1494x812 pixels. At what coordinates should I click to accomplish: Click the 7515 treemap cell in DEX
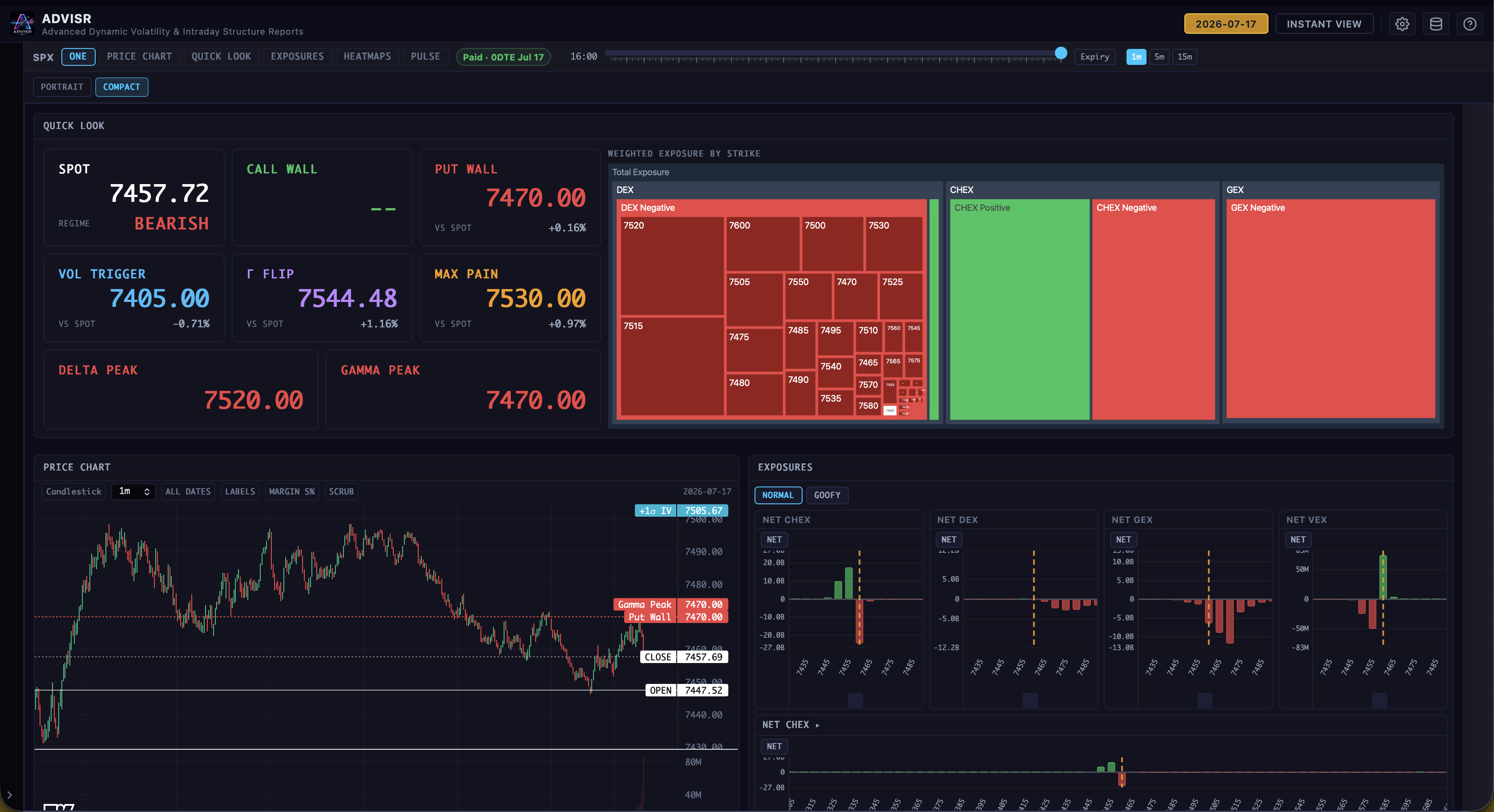click(672, 366)
